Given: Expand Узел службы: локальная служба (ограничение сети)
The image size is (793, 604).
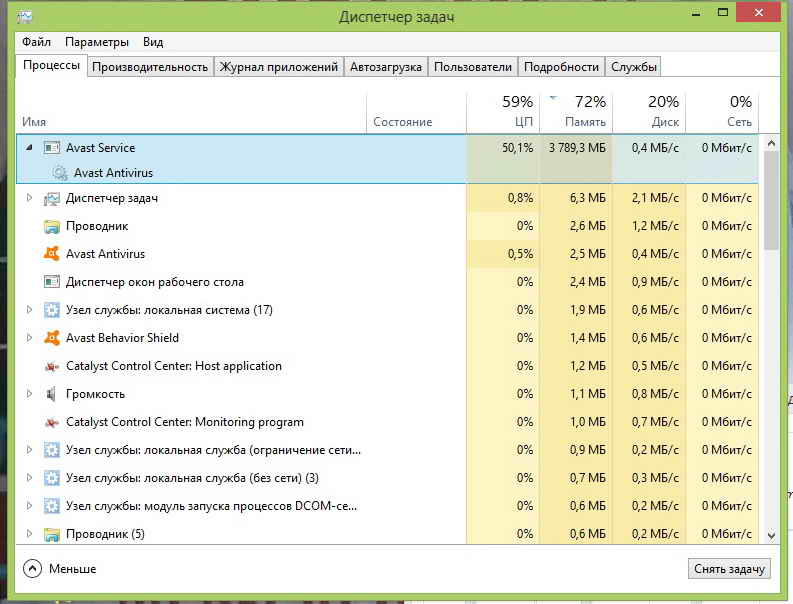Looking at the screenshot, I should pos(29,450).
